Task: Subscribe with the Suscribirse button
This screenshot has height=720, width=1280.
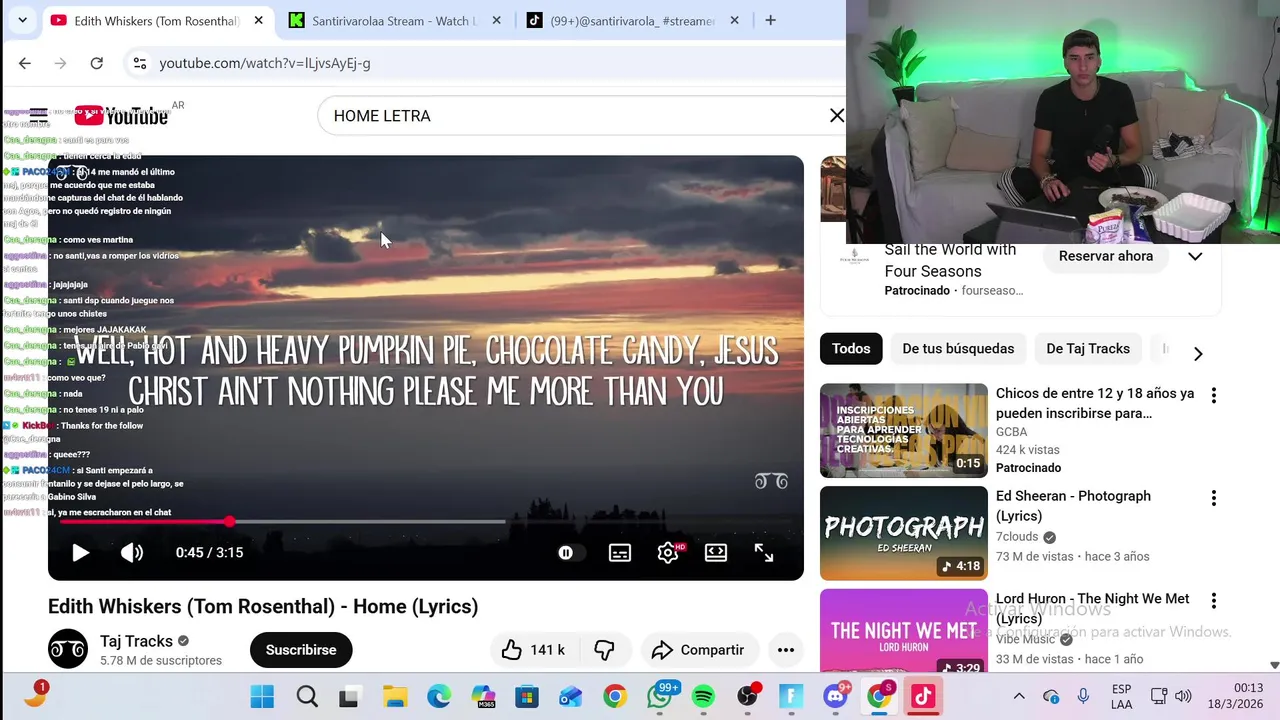Action: (x=301, y=650)
